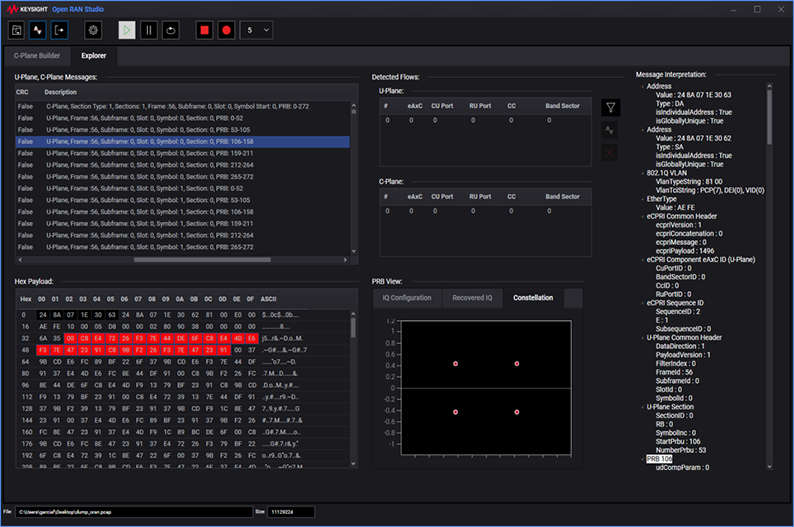Click the filter funnel icon beside U-Plane flows
794x527 pixels.
click(612, 107)
